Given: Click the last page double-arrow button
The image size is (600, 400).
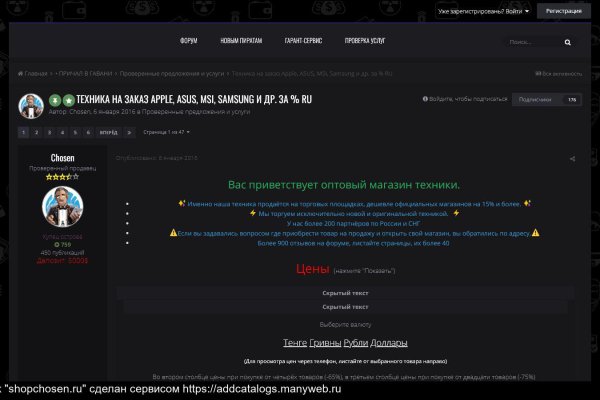Looking at the screenshot, I should click(129, 132).
